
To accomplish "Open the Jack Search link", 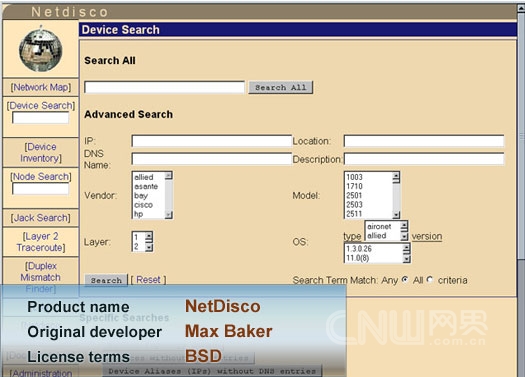I will [x=41, y=218].
